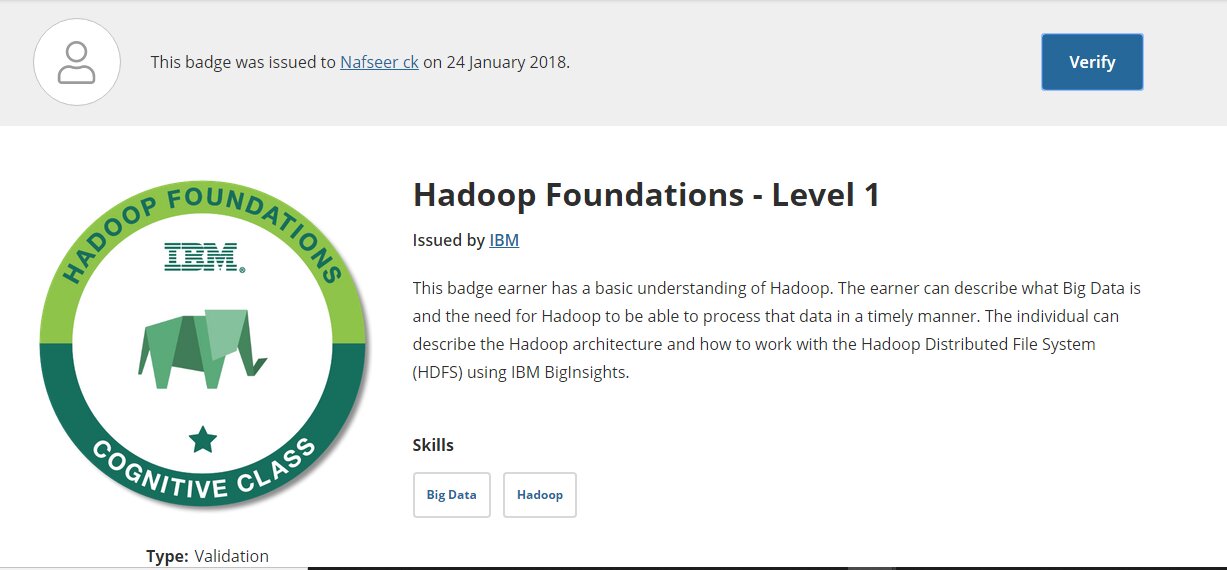Screen dimensions: 1227x570
Task: Click the Hadoop Foundations - Level 1 heading
Action: [x=646, y=195]
